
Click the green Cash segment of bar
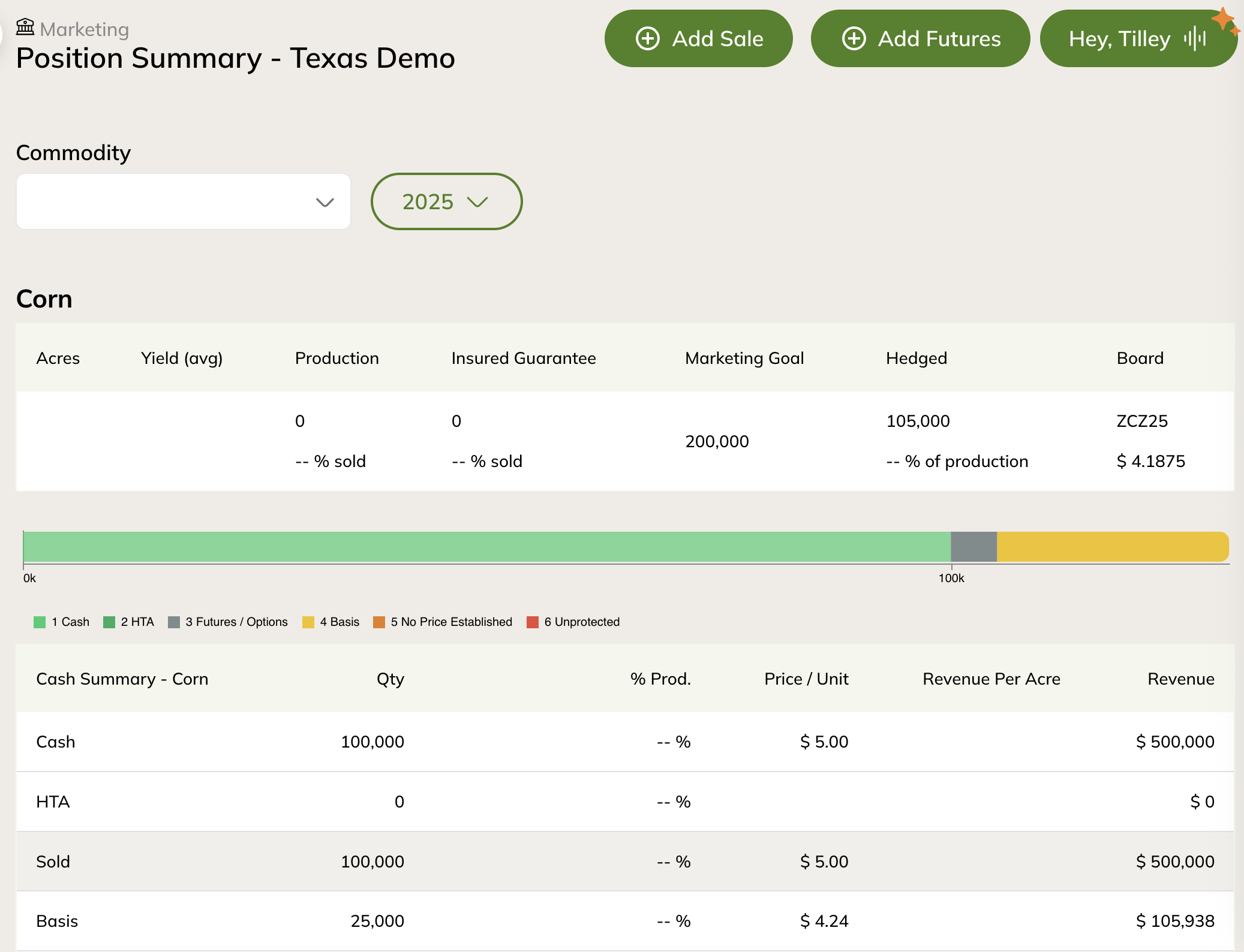(x=486, y=547)
